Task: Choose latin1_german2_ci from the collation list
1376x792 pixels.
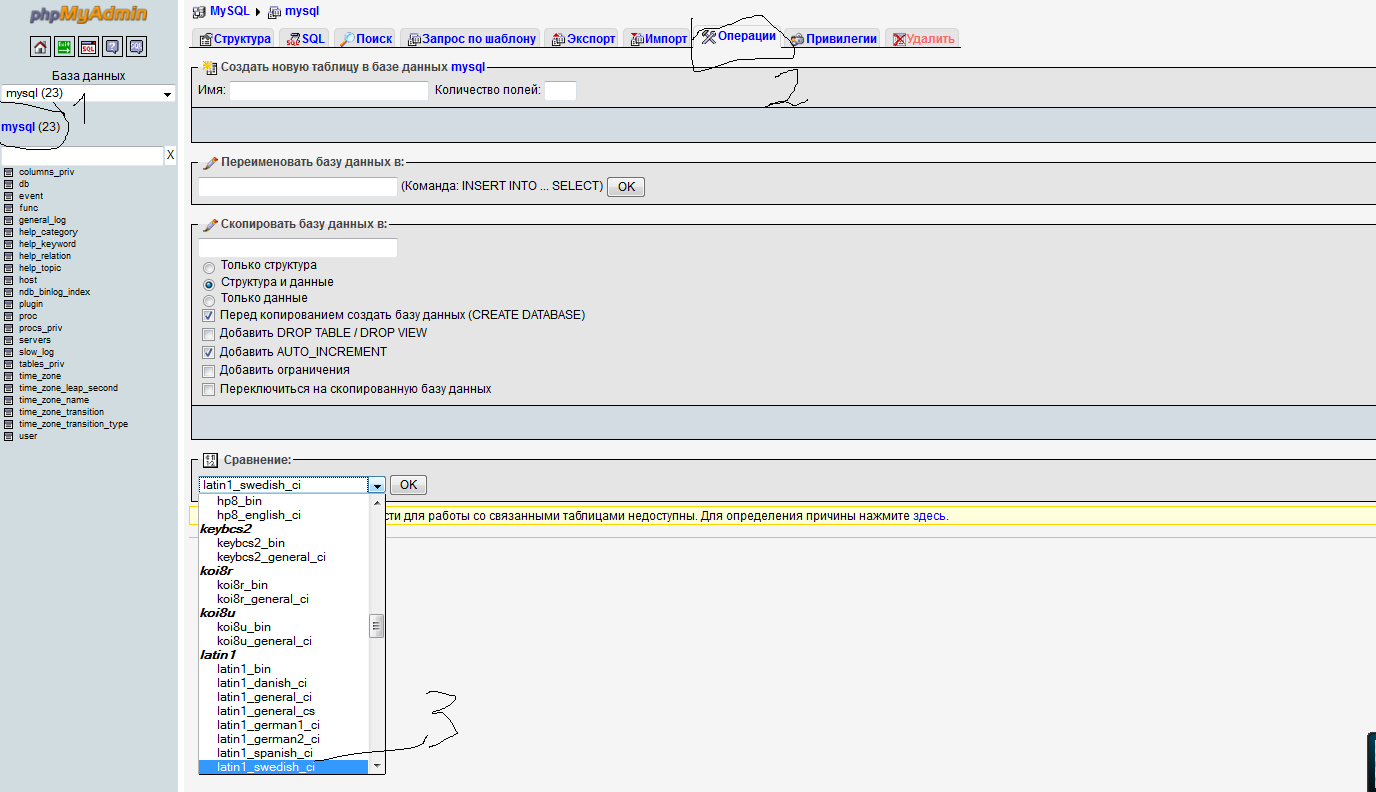Action: point(268,739)
